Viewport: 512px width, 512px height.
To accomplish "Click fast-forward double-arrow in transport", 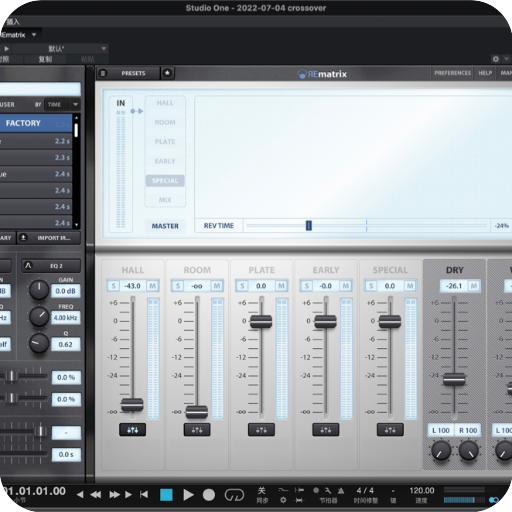I will (114, 495).
